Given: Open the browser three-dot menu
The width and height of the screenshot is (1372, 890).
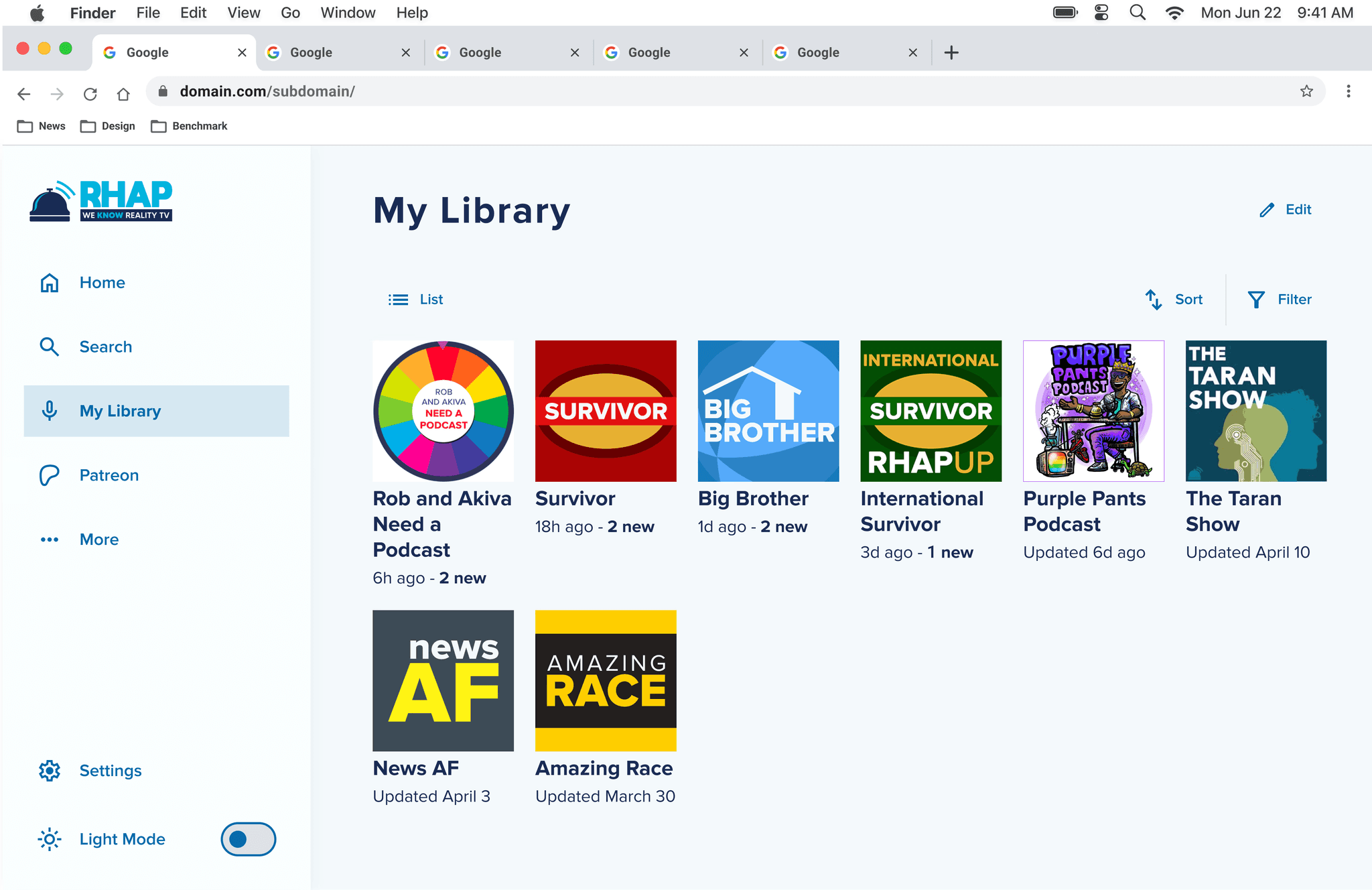Looking at the screenshot, I should click(x=1349, y=91).
